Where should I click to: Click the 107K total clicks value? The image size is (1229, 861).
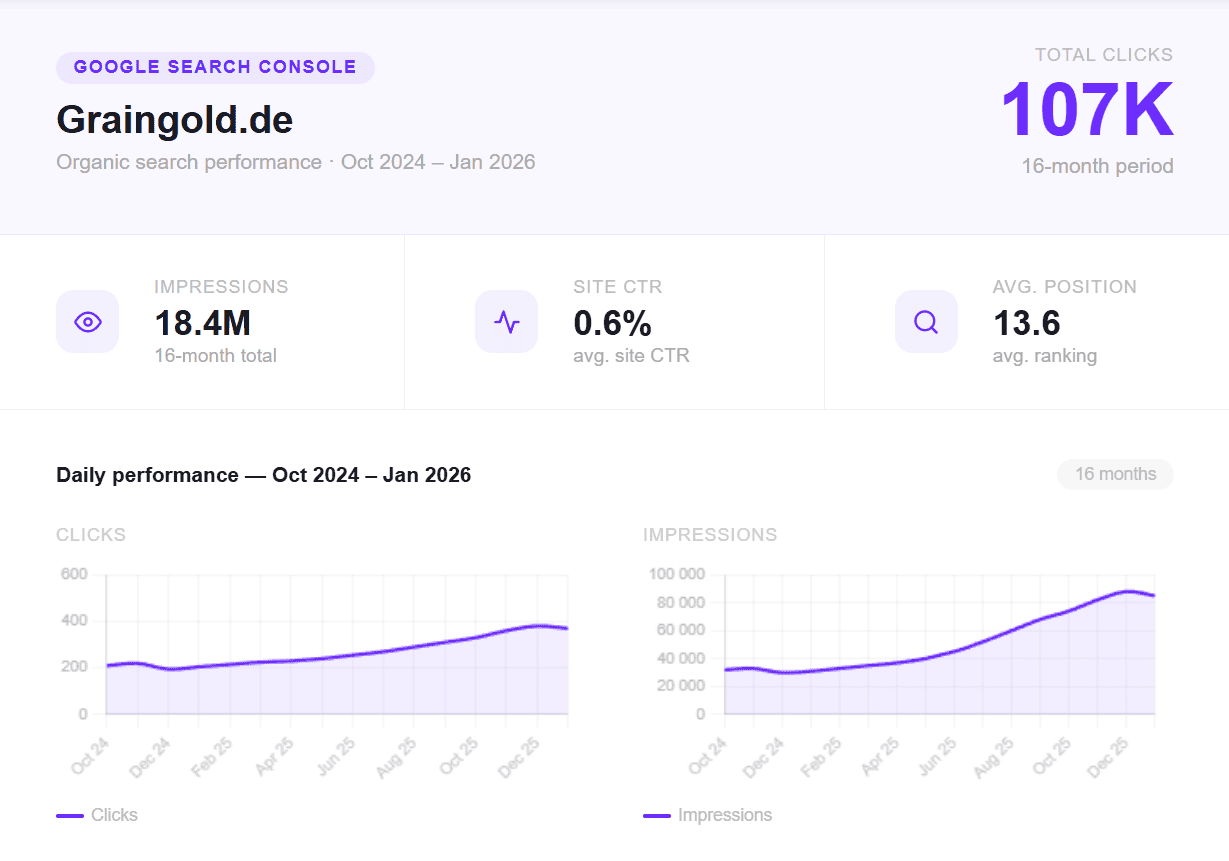1087,110
